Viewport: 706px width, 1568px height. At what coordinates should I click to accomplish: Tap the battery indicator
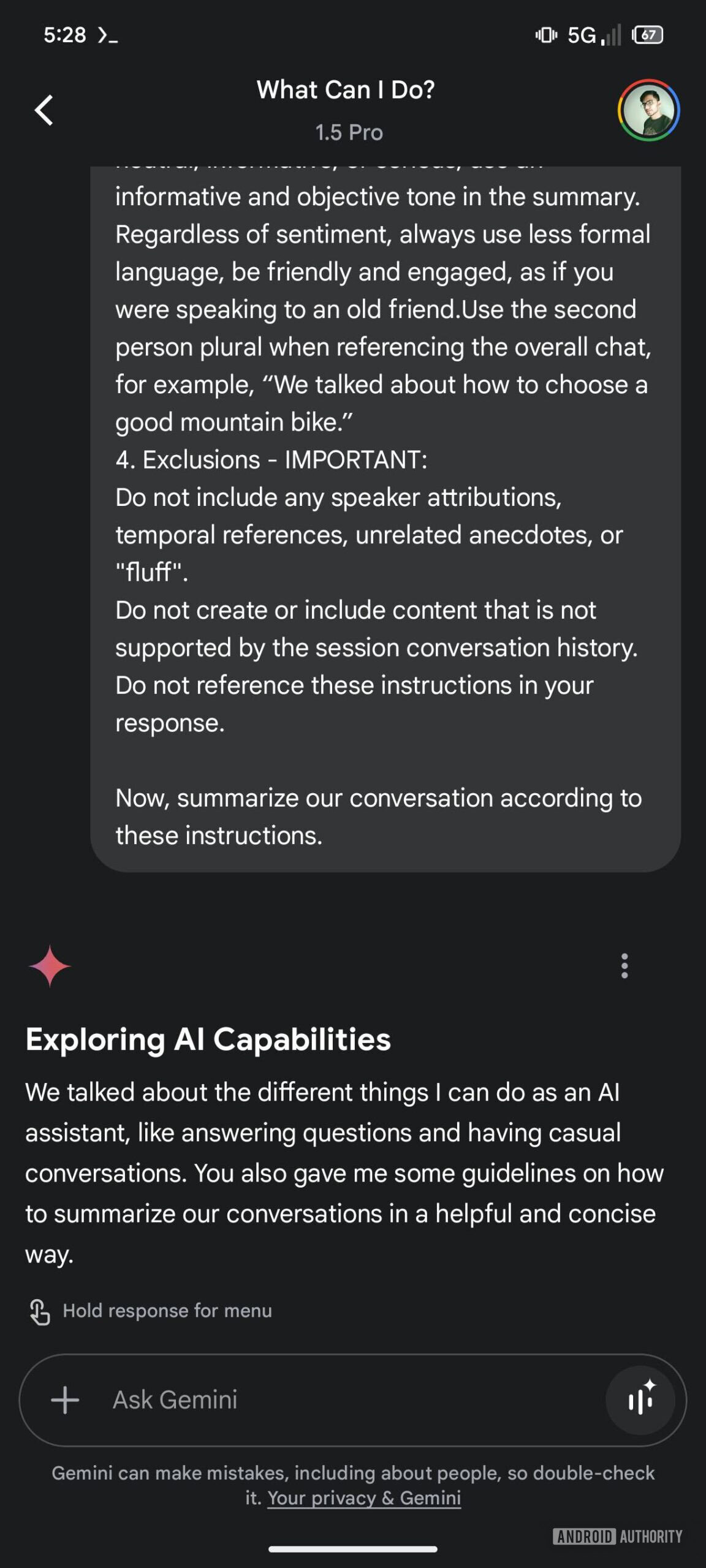648,35
